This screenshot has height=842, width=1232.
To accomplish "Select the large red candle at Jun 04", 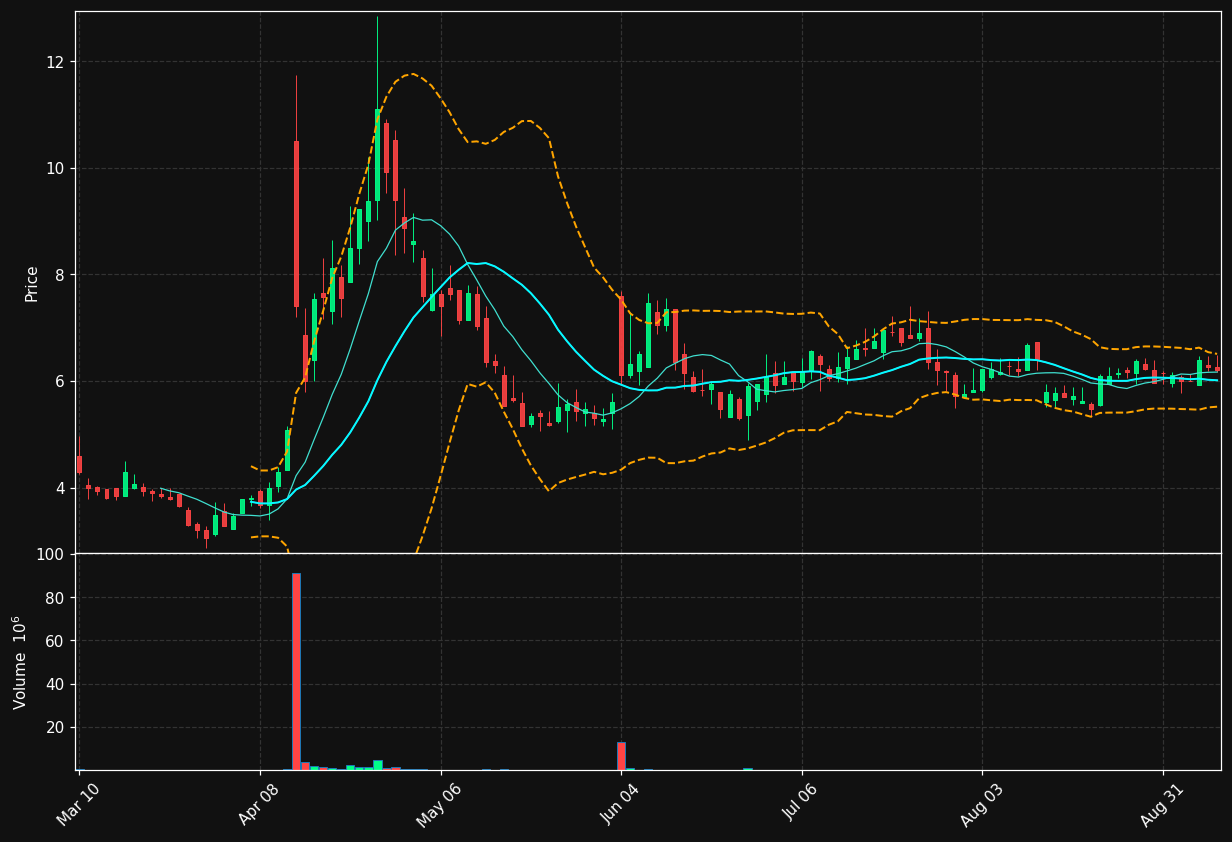I will (621, 336).
